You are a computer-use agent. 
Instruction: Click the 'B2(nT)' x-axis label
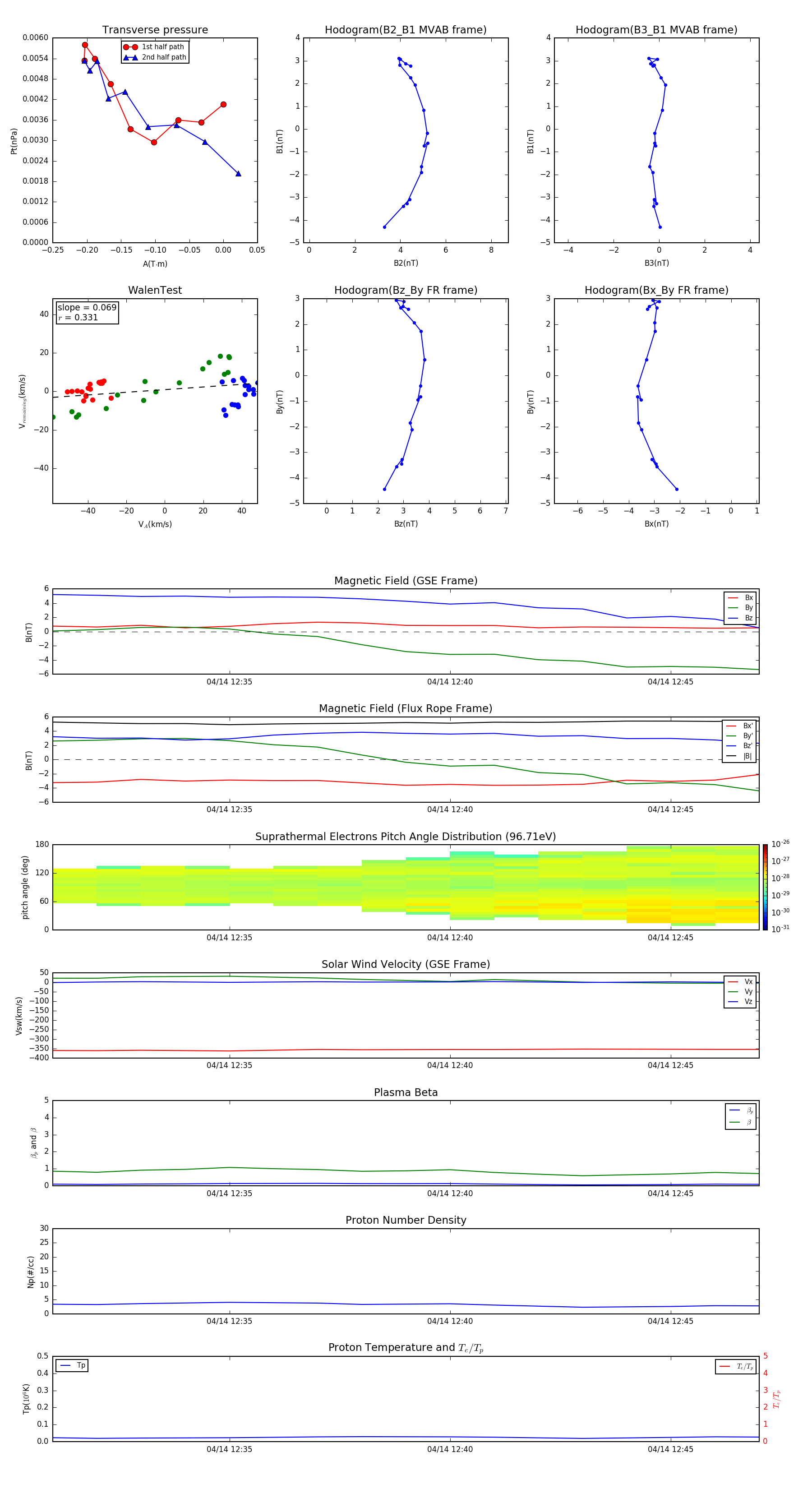[x=406, y=263]
